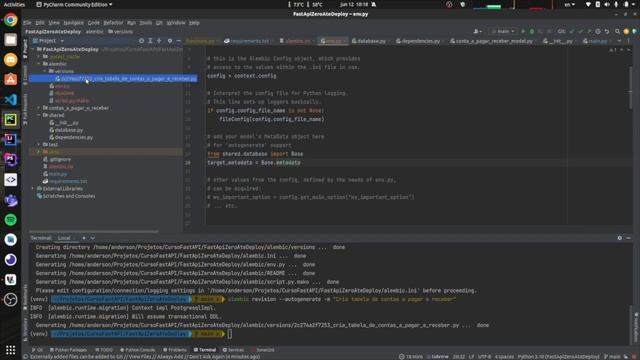Expand the test folder
The width and height of the screenshot is (640, 360).
(39, 144)
